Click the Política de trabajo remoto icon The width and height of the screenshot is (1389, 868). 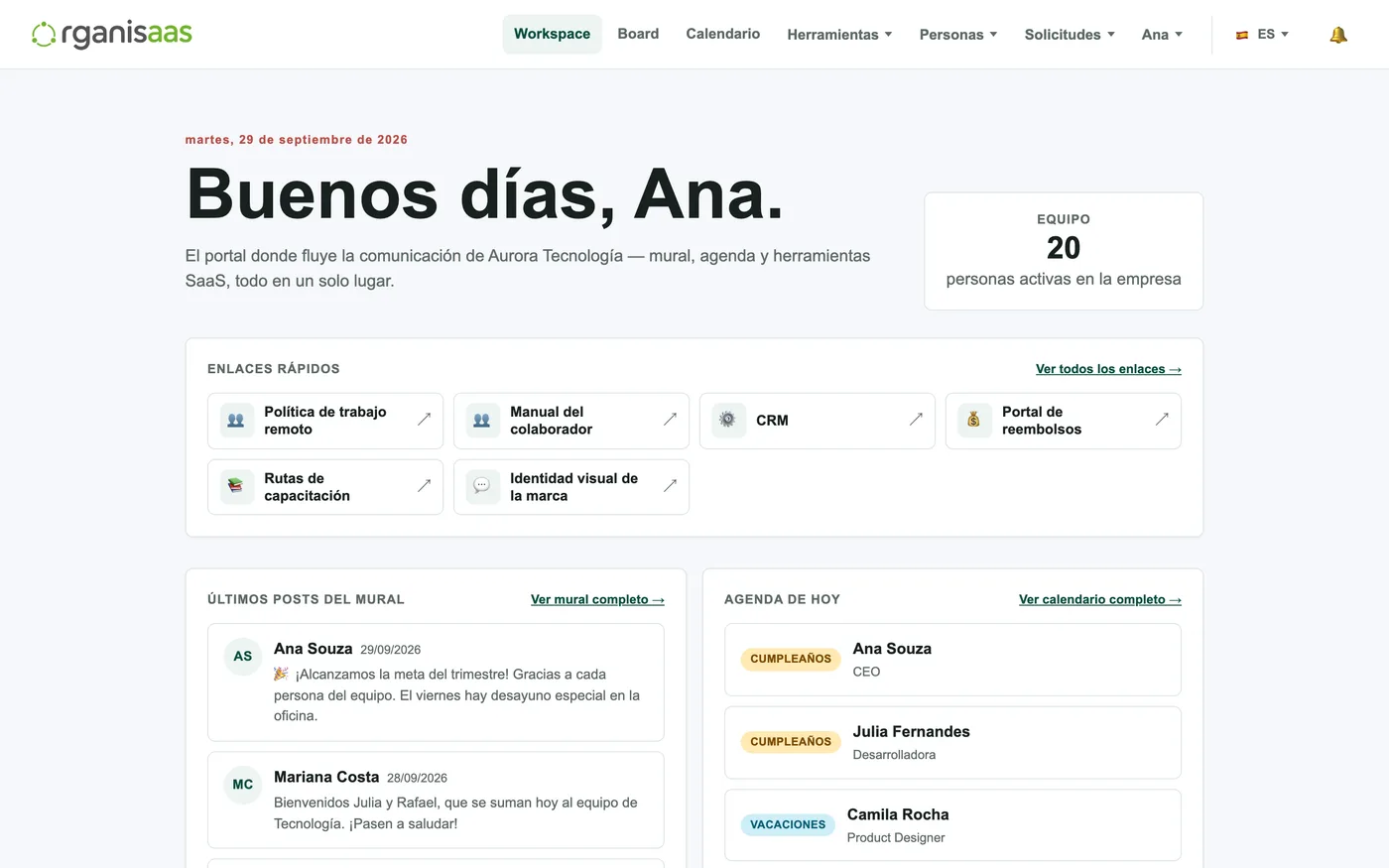pyautogui.click(x=236, y=421)
